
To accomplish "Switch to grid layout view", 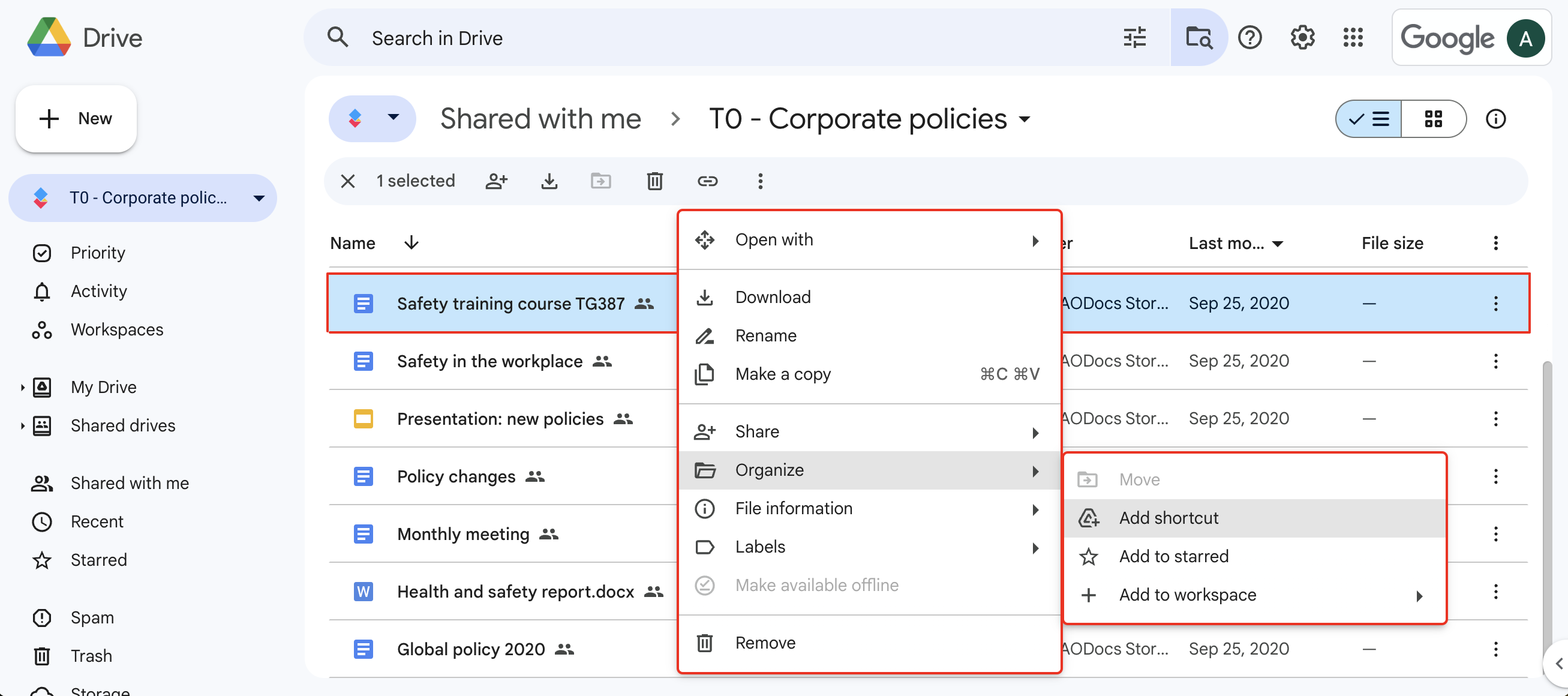I will [1434, 119].
